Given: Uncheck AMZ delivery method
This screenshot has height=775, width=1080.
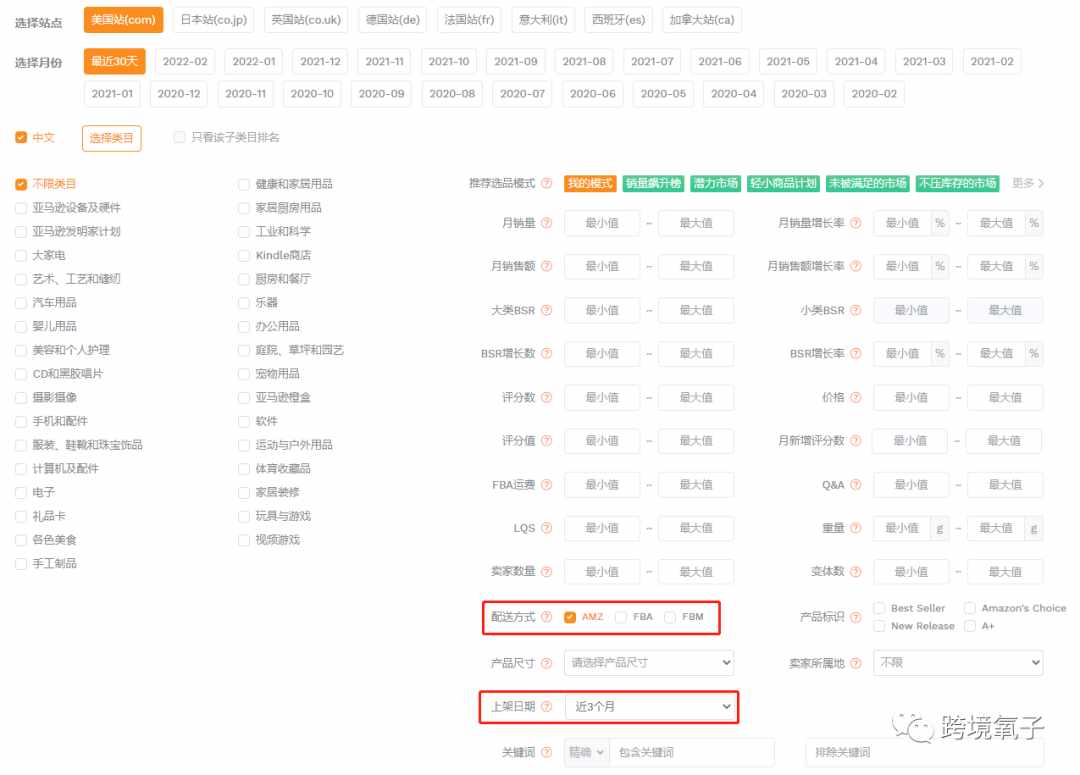Looking at the screenshot, I should 570,617.
